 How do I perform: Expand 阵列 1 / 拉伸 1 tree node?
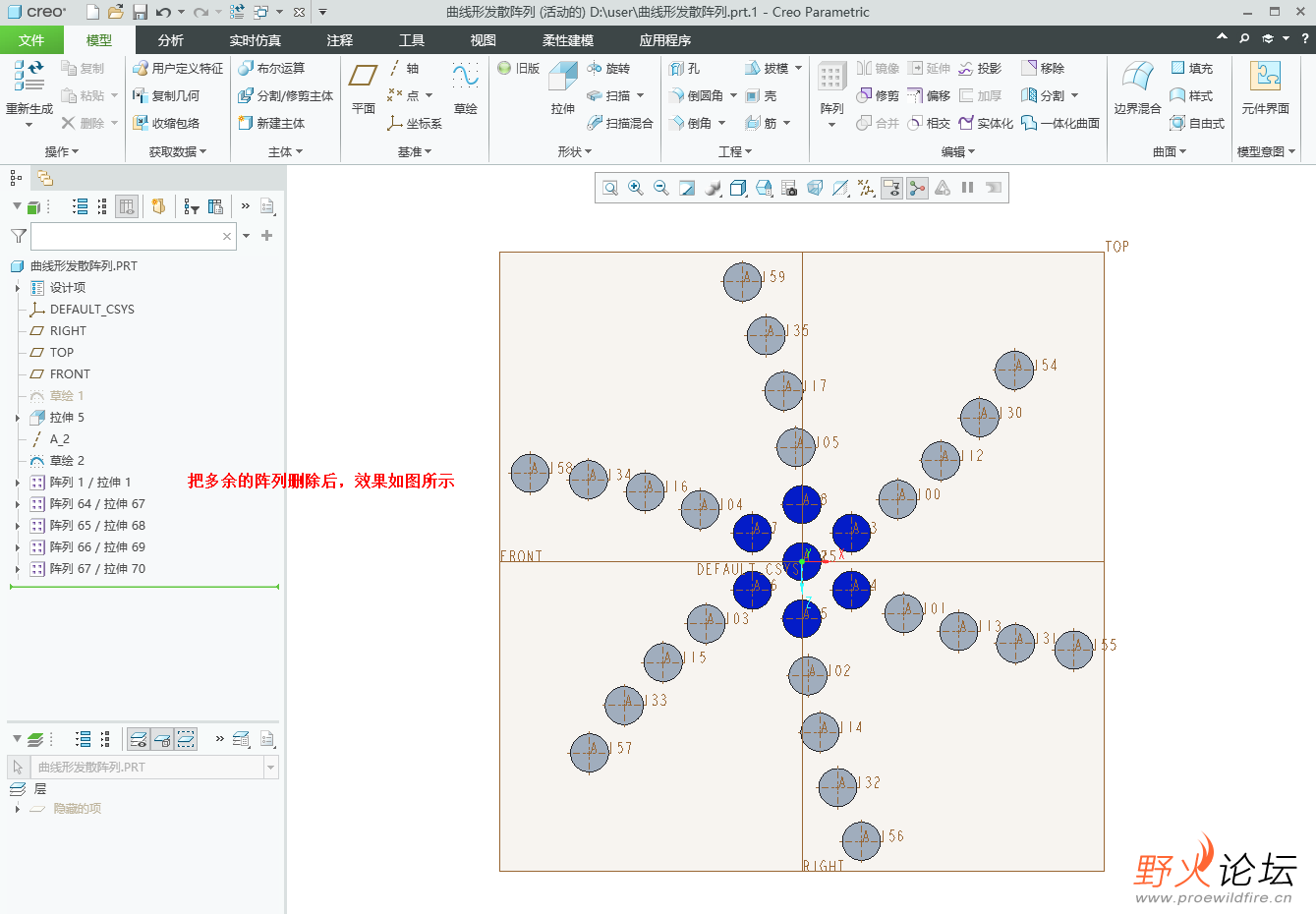point(18,483)
